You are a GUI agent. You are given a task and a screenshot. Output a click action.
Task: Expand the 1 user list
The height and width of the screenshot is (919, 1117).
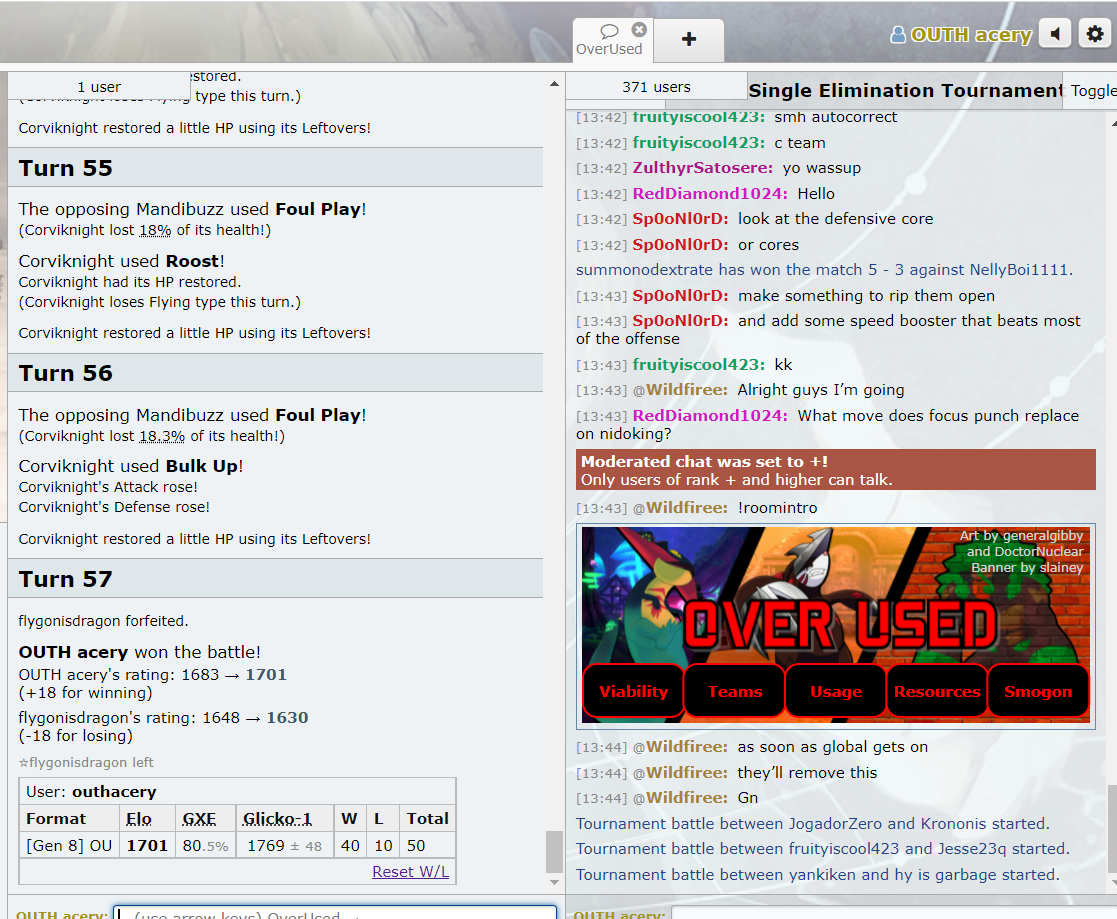(x=99, y=87)
